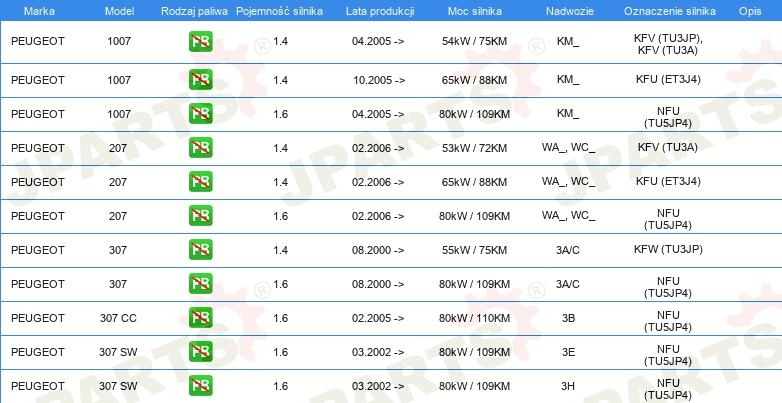The height and width of the screenshot is (403, 782).
Task: Click the Marka column header
Action: 39,11
